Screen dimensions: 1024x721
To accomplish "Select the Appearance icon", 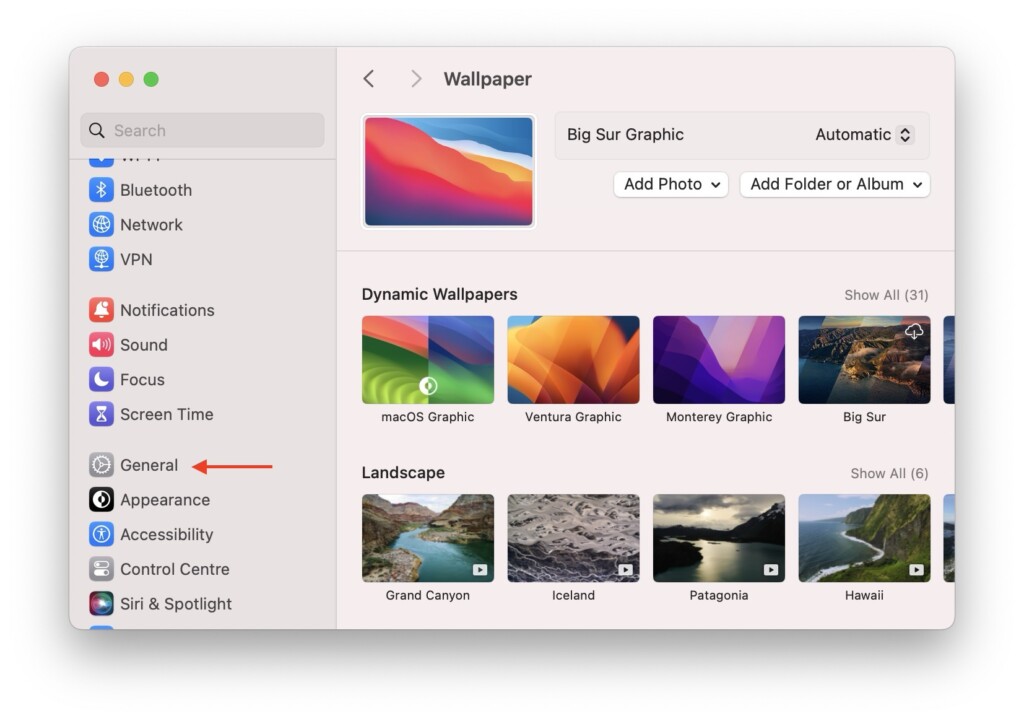I will [101, 500].
